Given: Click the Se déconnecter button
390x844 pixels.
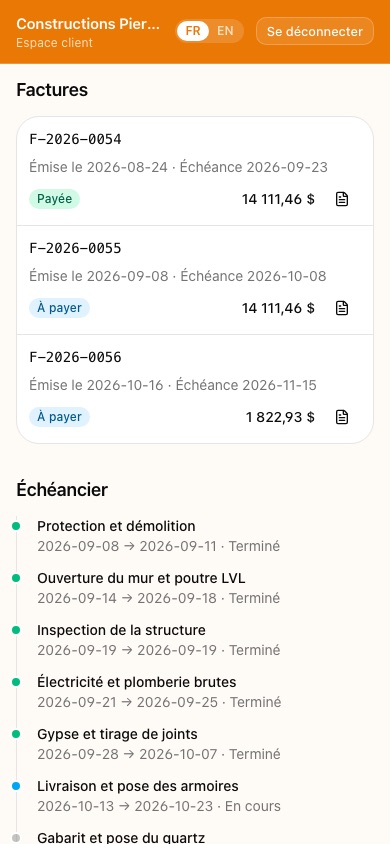Looking at the screenshot, I should (315, 31).
